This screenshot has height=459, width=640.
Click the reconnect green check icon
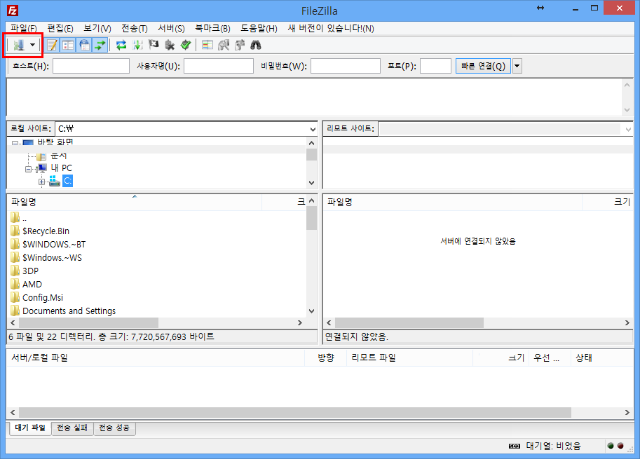186,45
